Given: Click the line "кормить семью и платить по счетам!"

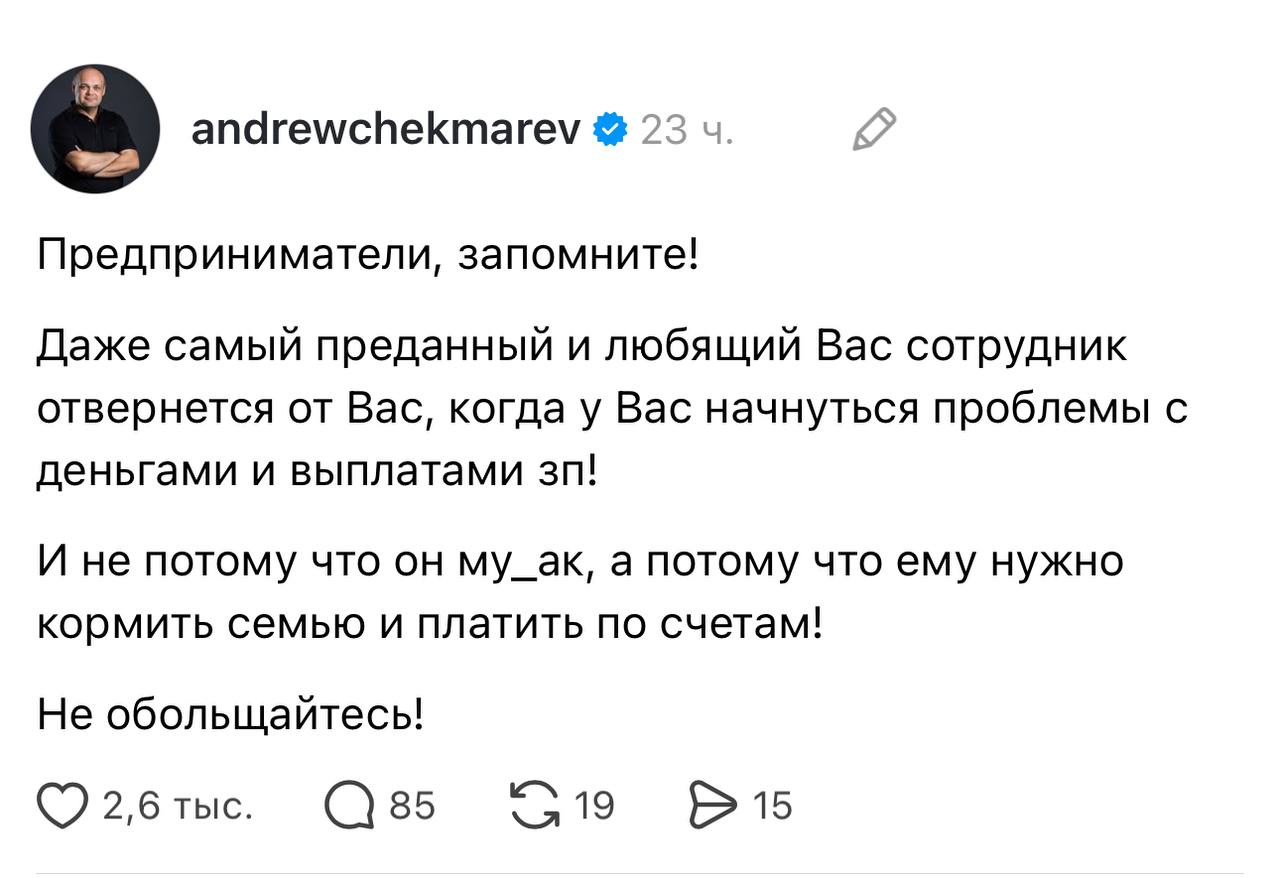Looking at the screenshot, I should click(430, 624).
